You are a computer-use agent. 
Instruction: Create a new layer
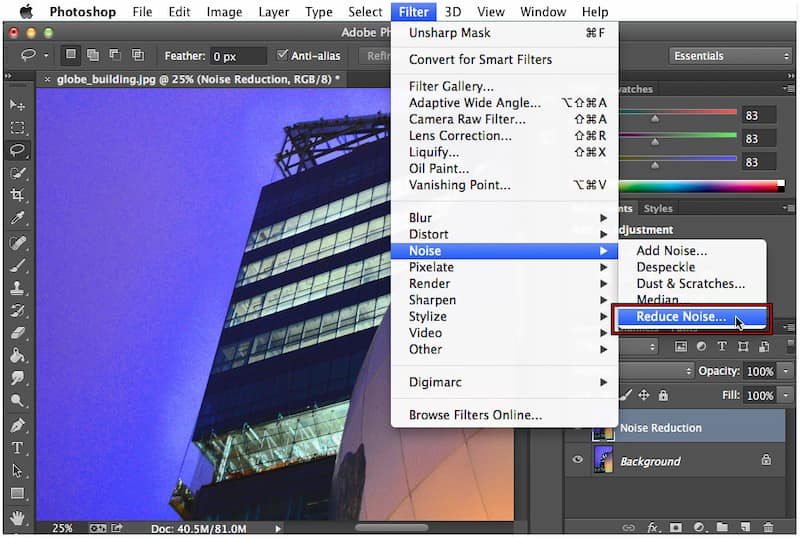745,527
